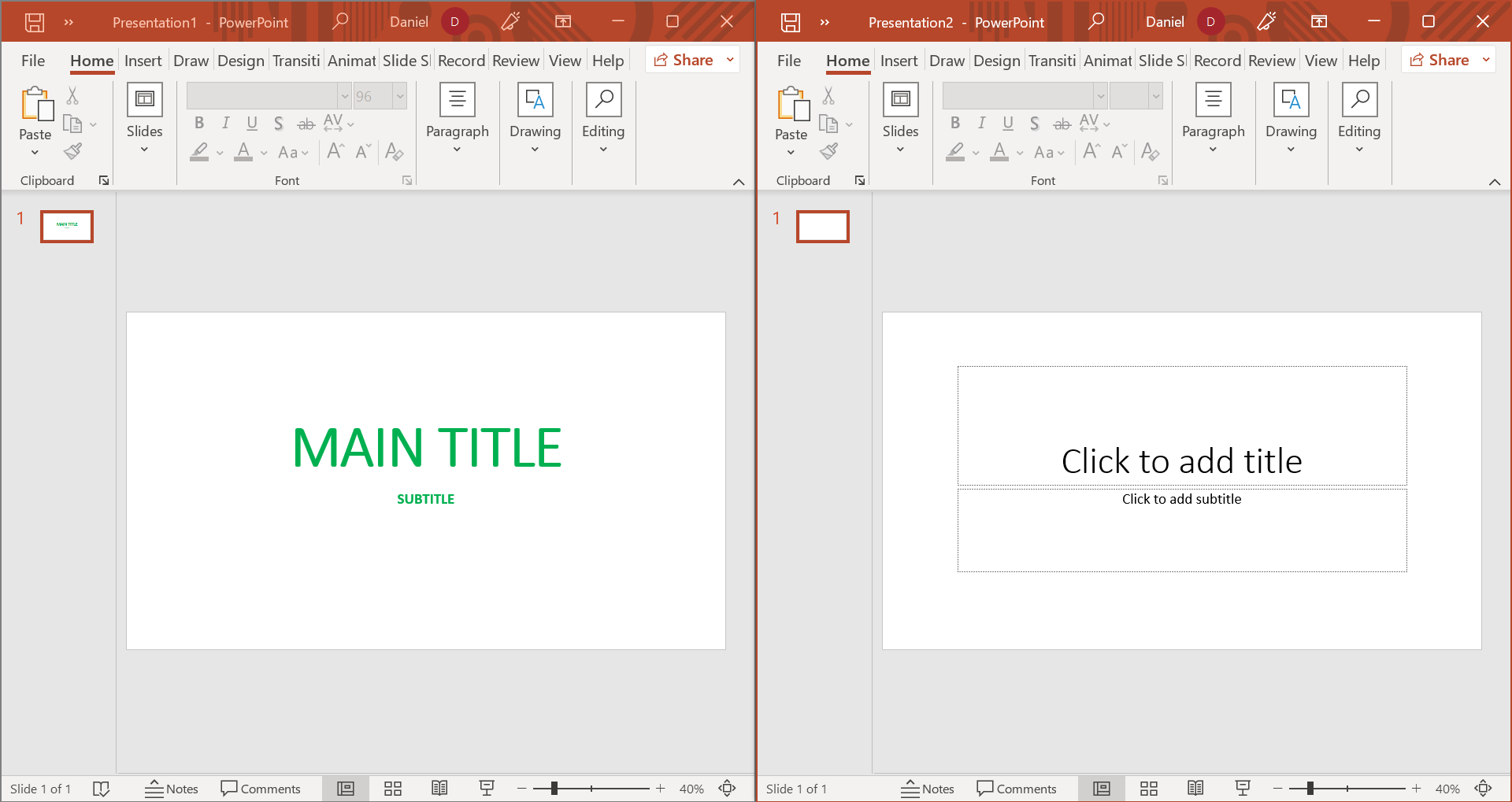Click Format Painter in Presentation1 window
Viewport: 1512px width, 802px height.
tap(73, 151)
